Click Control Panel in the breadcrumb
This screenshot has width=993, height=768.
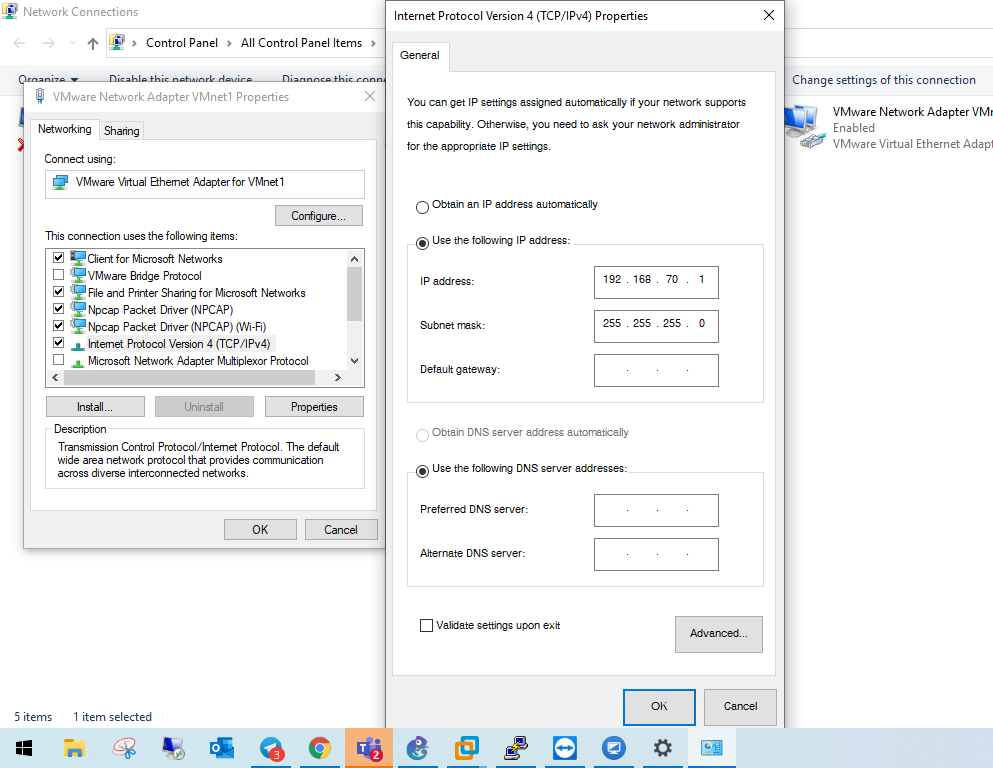pos(182,43)
